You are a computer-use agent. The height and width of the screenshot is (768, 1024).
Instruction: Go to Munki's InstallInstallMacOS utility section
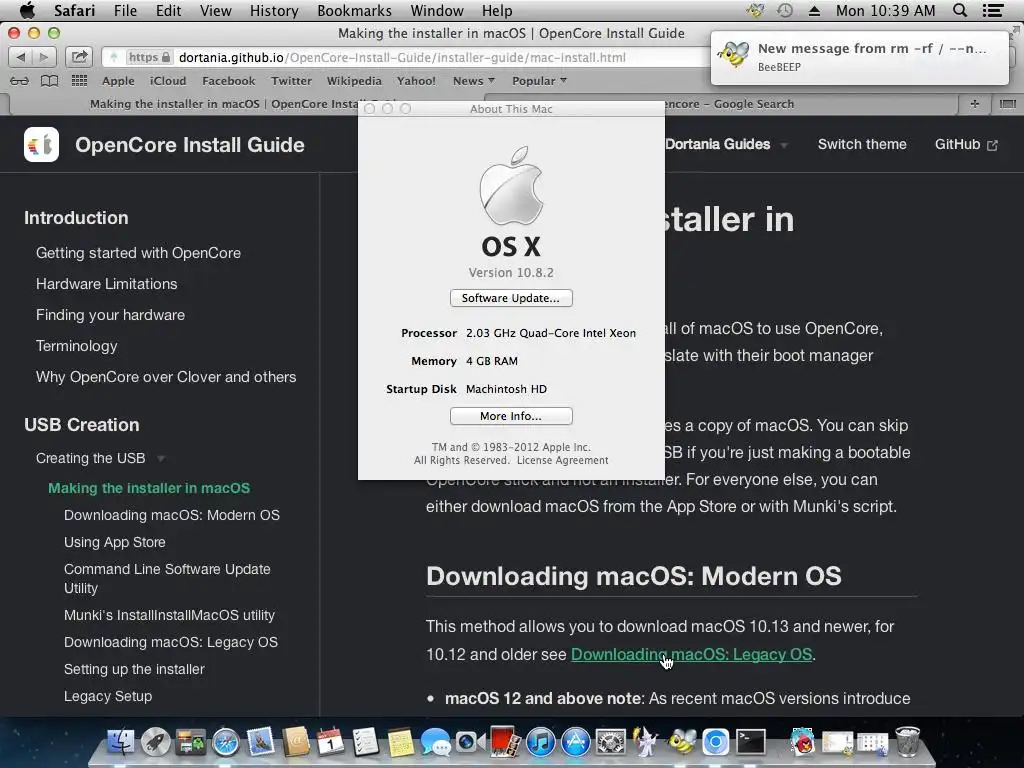click(x=169, y=615)
